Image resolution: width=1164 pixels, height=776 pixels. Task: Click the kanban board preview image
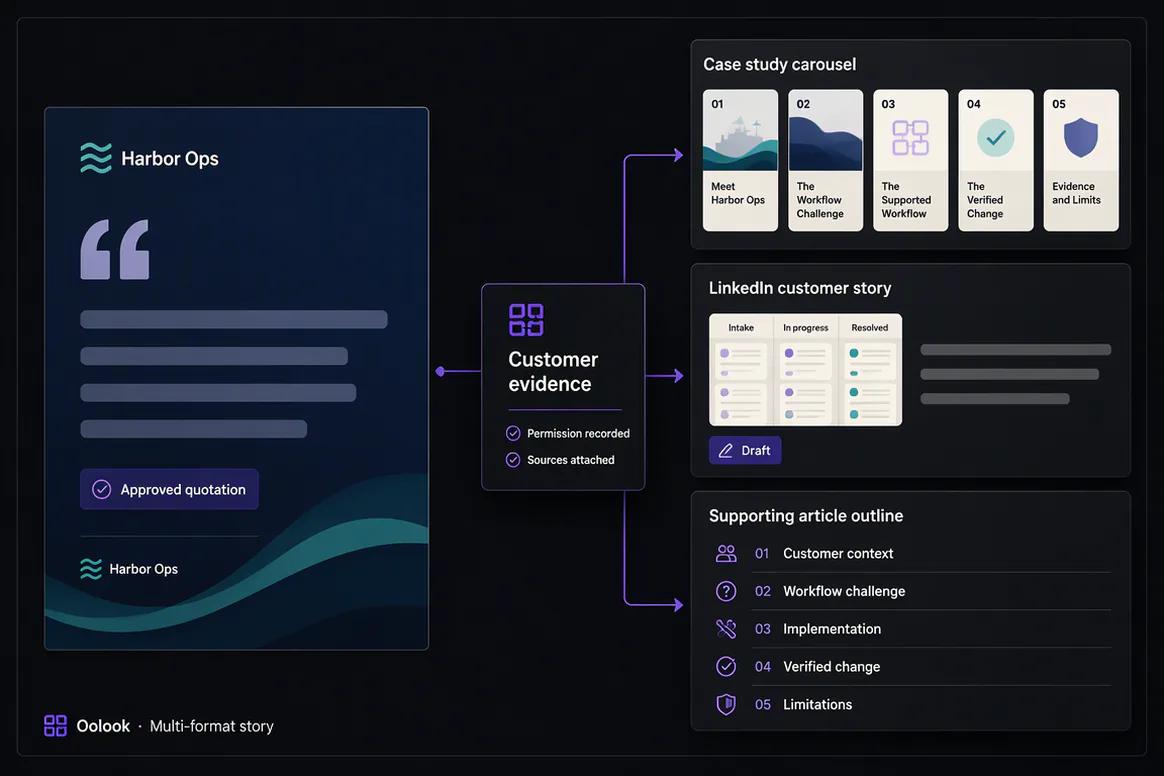click(805, 370)
